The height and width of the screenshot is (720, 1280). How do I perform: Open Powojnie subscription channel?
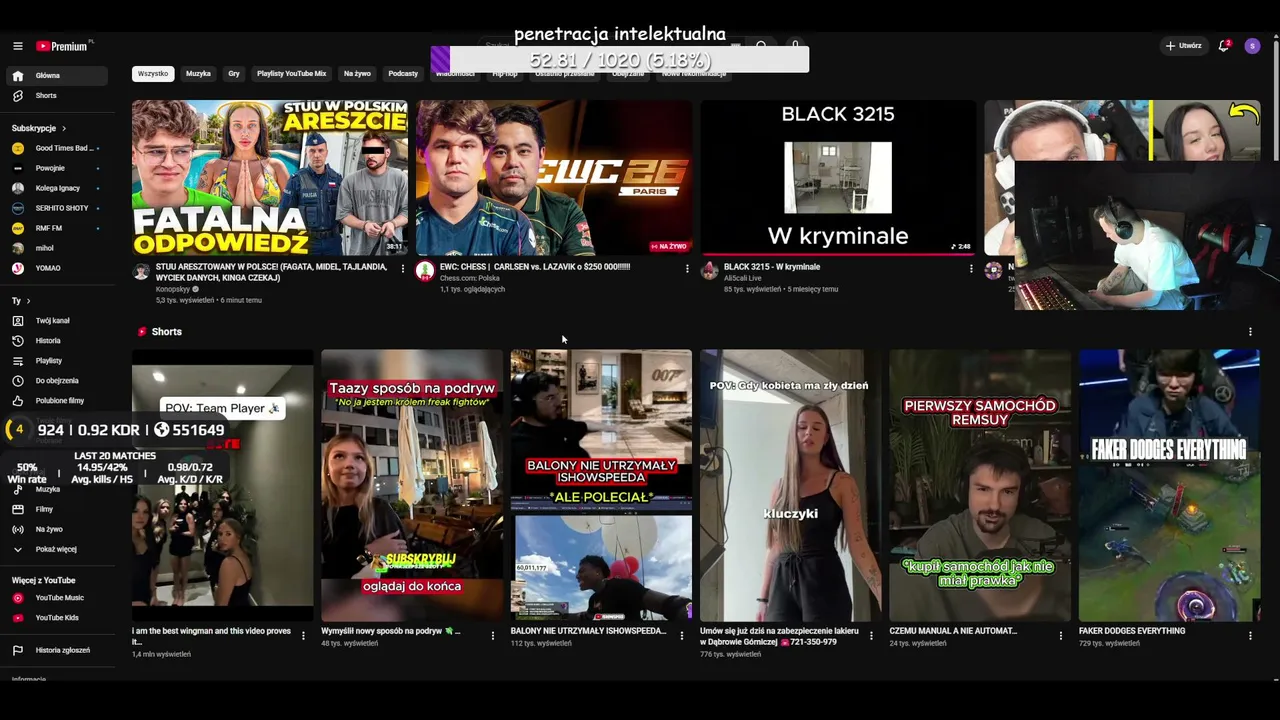coord(56,168)
